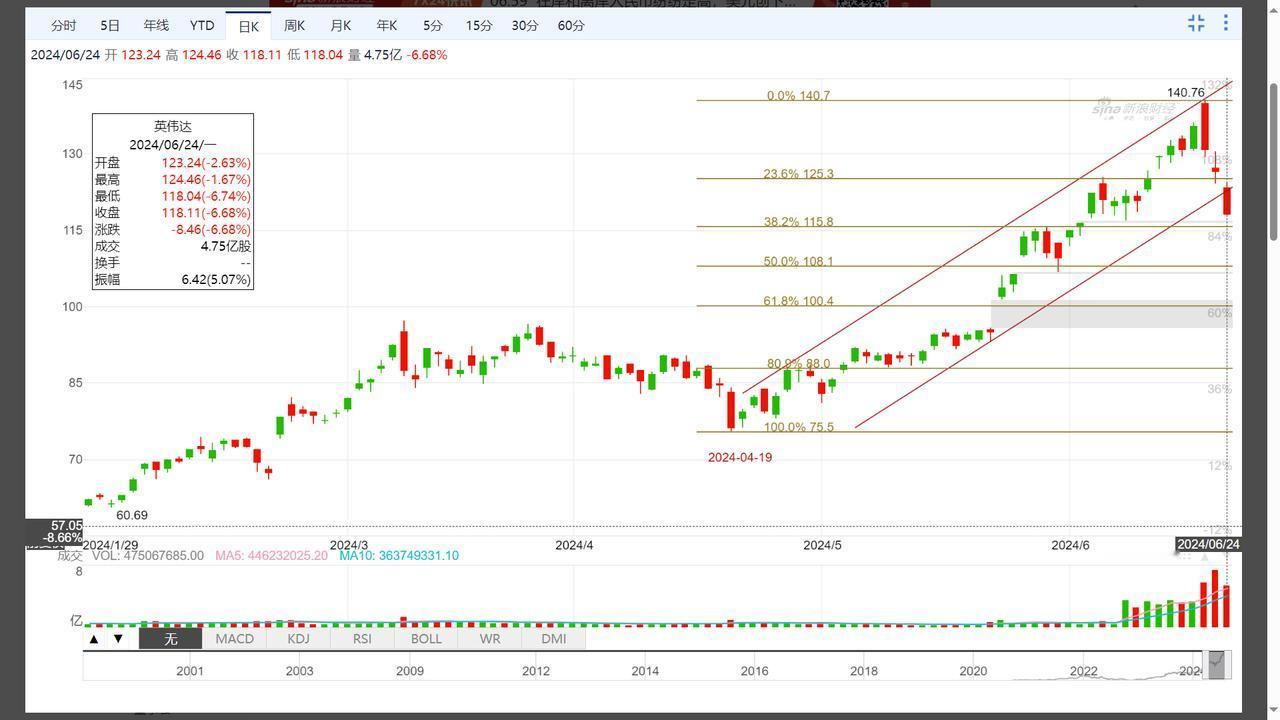Image resolution: width=1280 pixels, height=720 pixels.
Task: Click the 2016 timeline year marker
Action: coord(754,671)
